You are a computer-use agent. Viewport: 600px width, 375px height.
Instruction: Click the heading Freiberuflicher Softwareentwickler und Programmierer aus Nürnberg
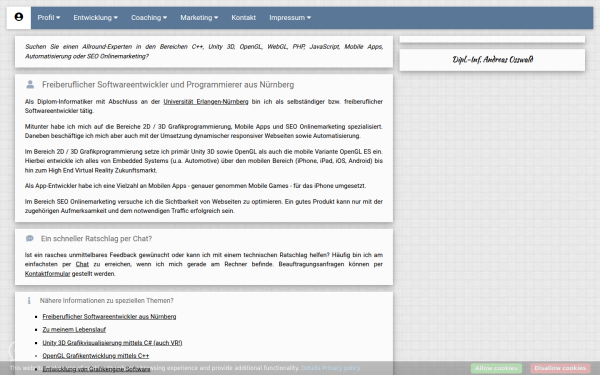click(x=168, y=85)
